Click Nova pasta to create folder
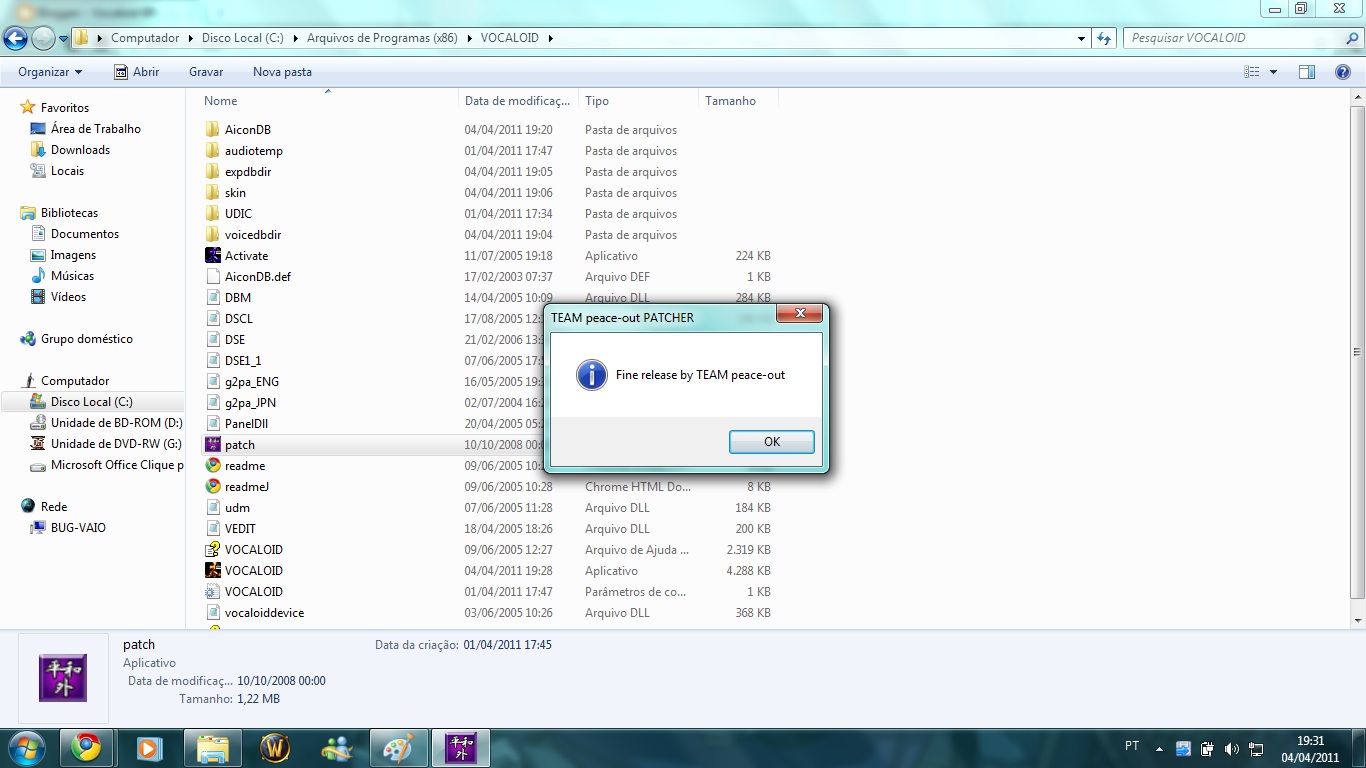This screenshot has width=1366, height=768. pyautogui.click(x=282, y=72)
